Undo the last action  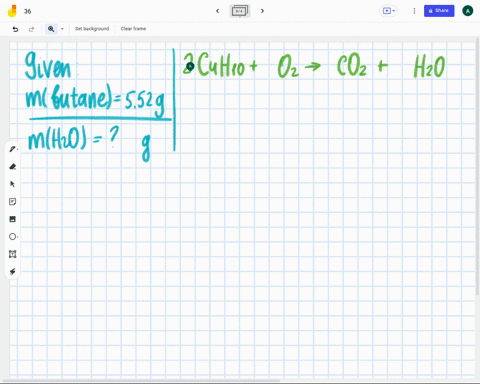15,29
